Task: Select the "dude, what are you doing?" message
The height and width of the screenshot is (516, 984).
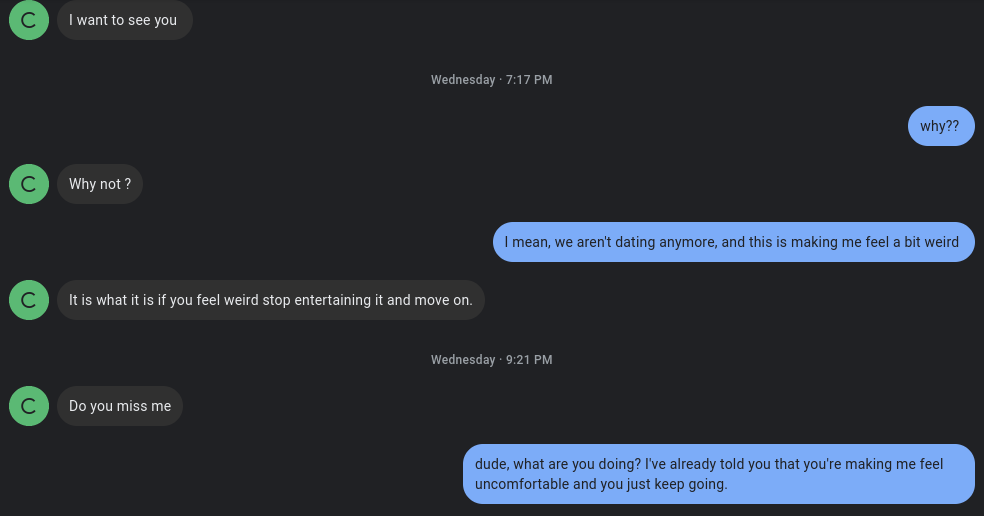Action: (x=717, y=474)
